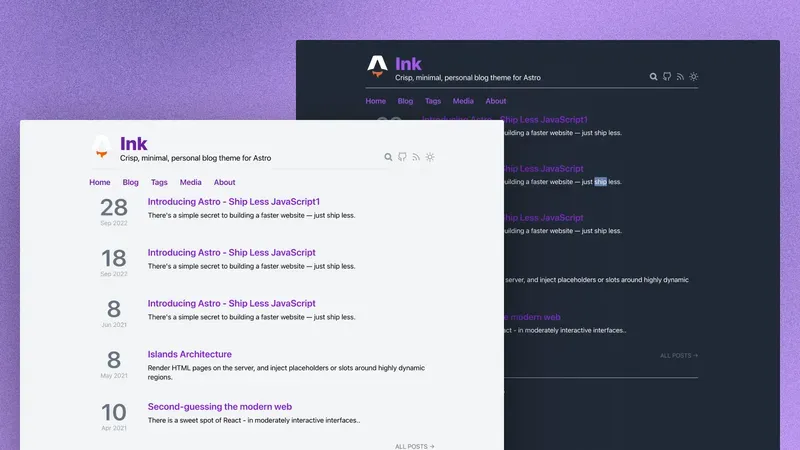Viewport: 800px width, 450px height.
Task: Go to Home in the light theme navigation
Action: [x=100, y=182]
